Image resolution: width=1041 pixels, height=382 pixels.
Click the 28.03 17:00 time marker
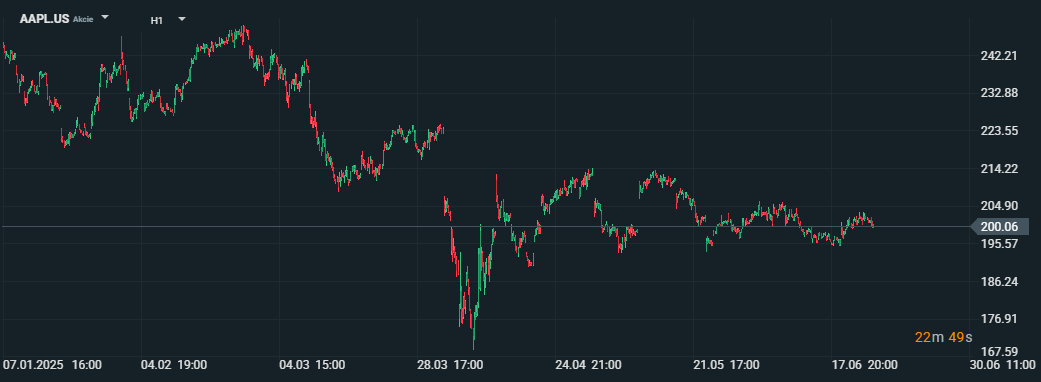tap(450, 365)
